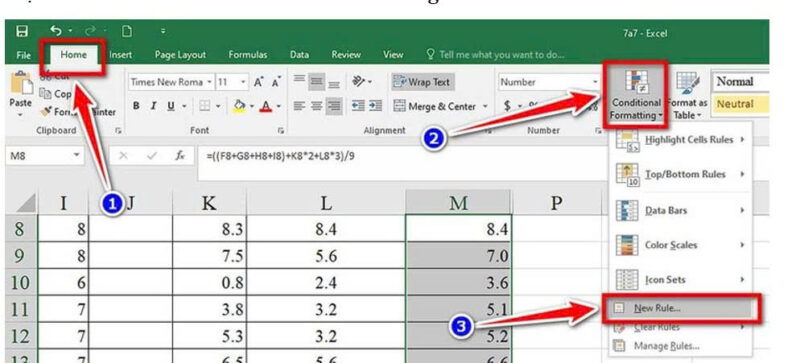Open the Page Layout tab
Viewport: 800px width, 363px height.
[x=180, y=55]
